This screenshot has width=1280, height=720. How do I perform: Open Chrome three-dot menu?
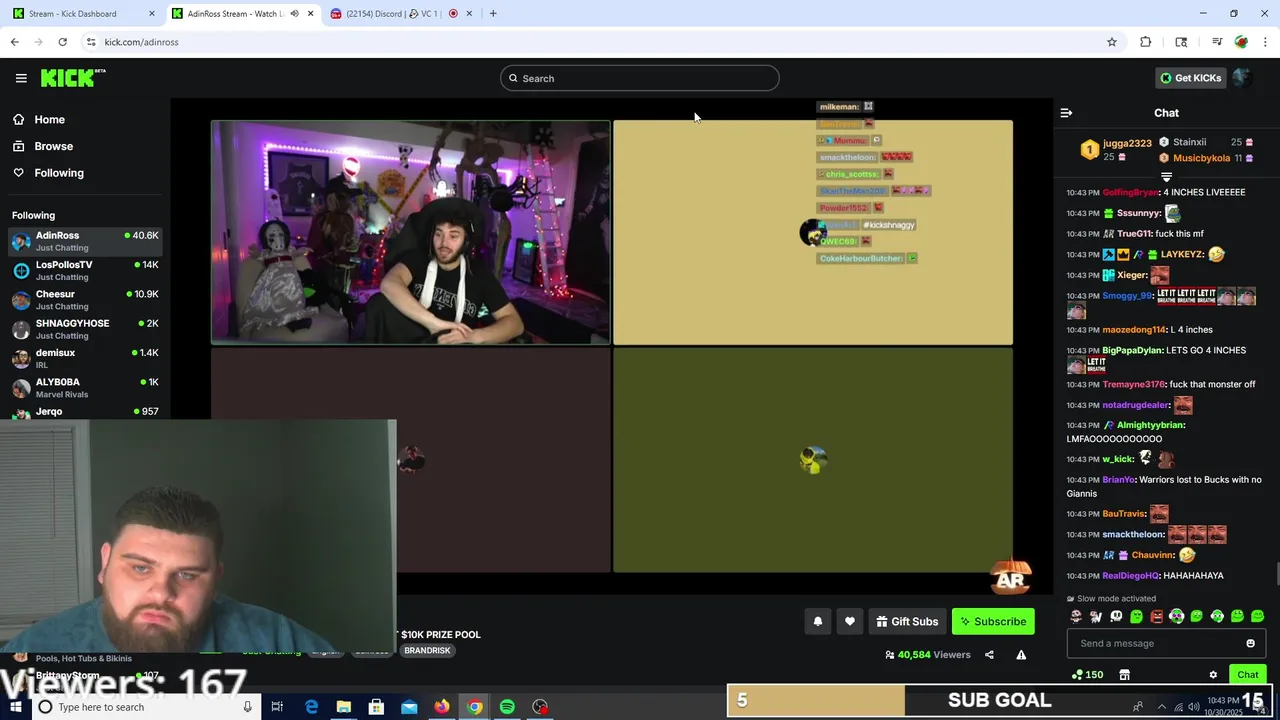(1265, 42)
